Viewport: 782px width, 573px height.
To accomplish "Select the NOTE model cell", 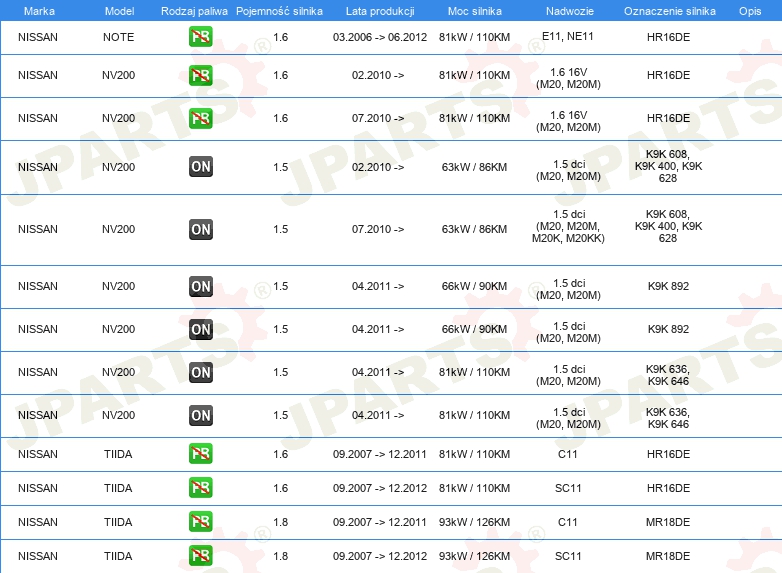I will click(119, 37).
